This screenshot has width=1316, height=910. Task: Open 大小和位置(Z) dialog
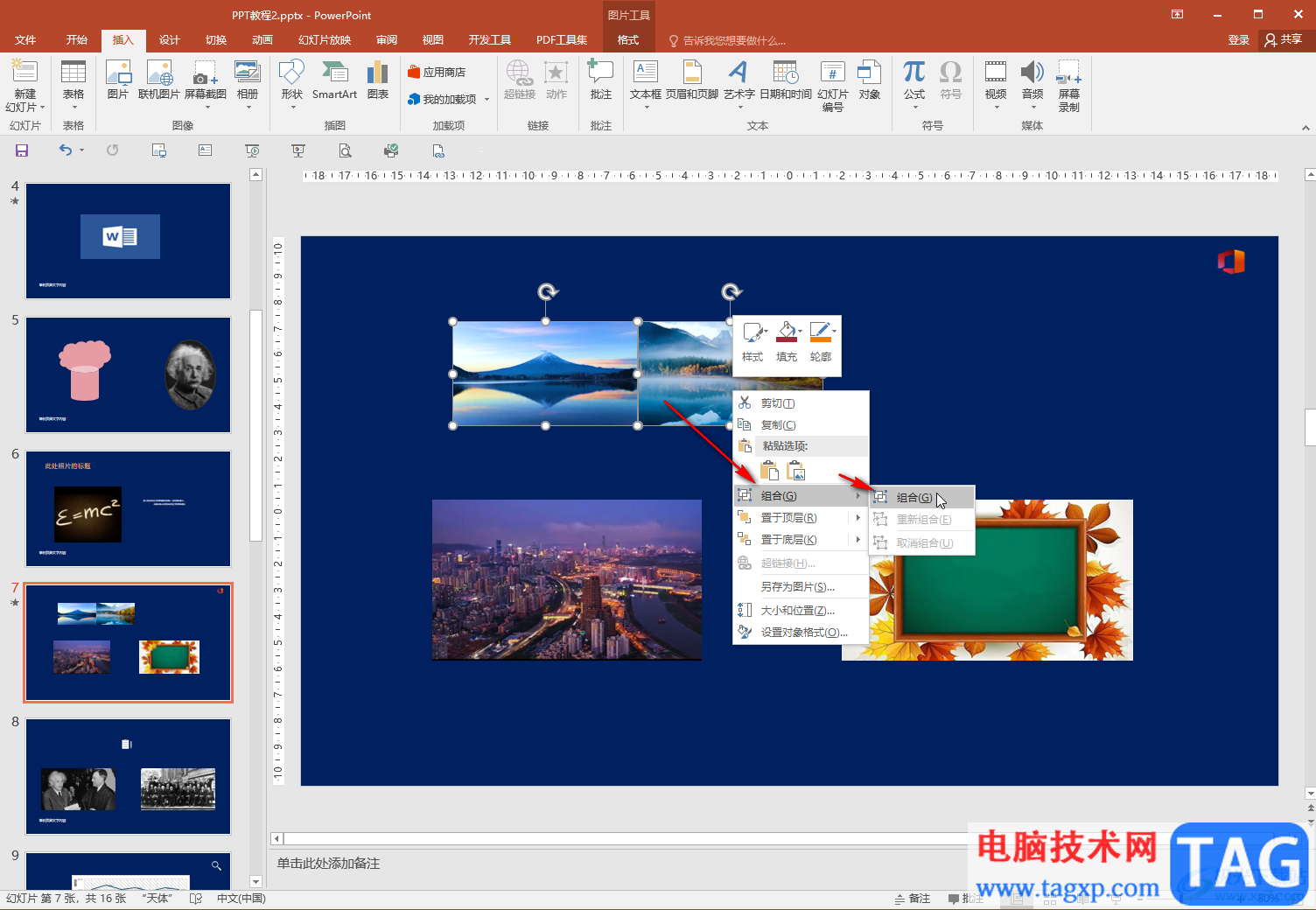pyautogui.click(x=801, y=611)
